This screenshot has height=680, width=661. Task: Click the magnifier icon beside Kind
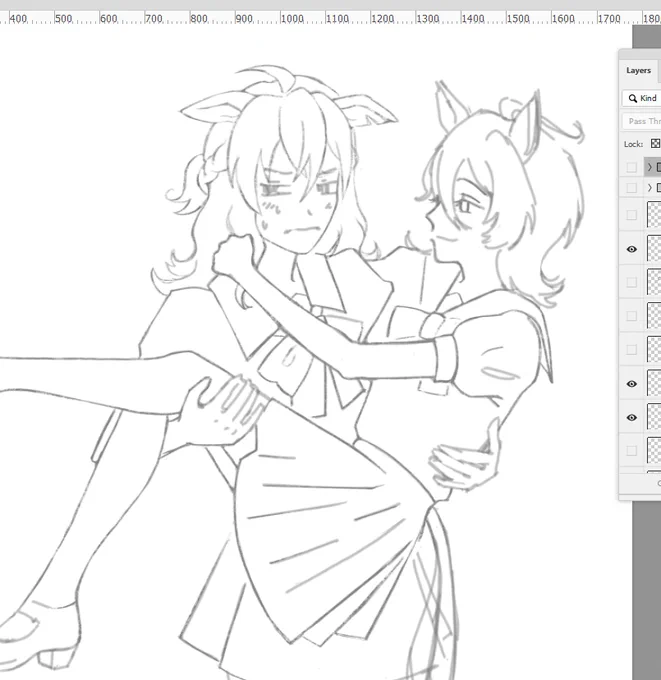coord(632,98)
